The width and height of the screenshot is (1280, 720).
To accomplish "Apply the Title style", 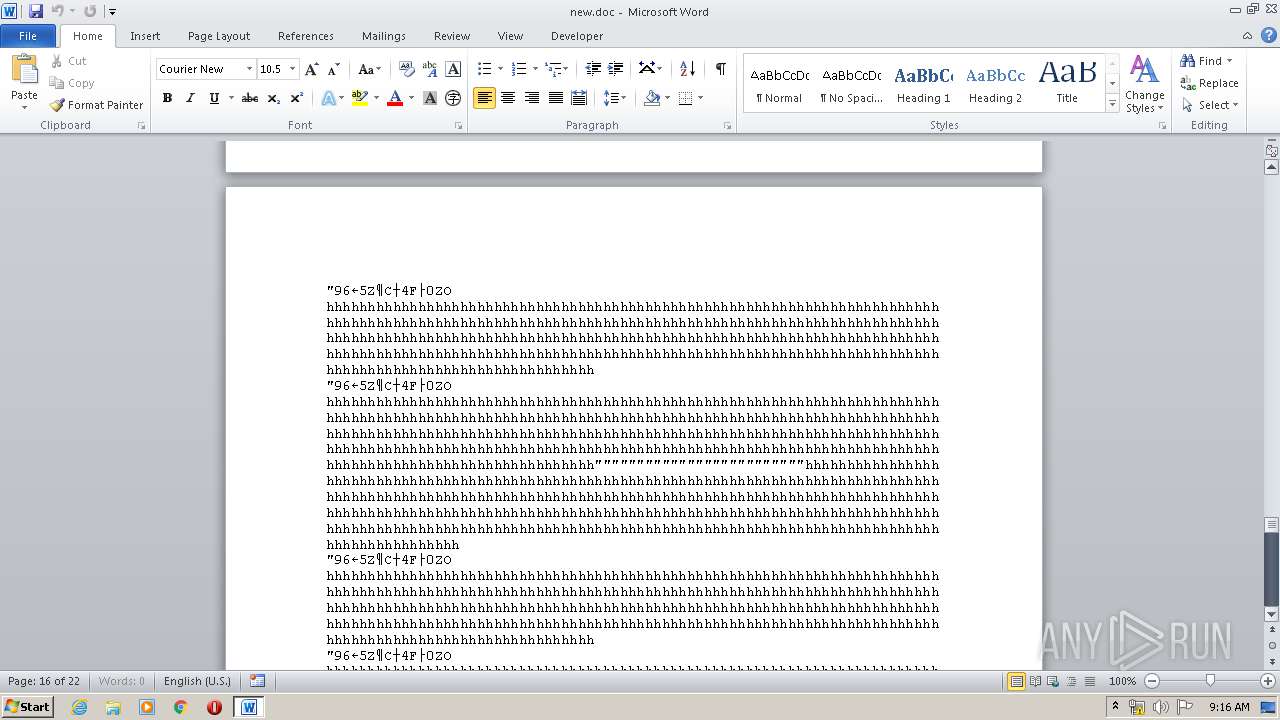I will point(1067,84).
